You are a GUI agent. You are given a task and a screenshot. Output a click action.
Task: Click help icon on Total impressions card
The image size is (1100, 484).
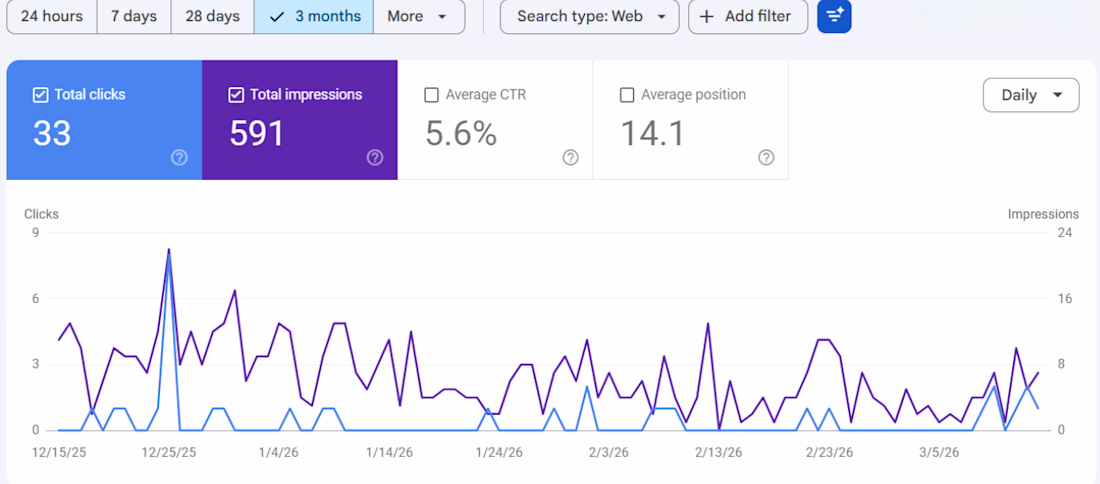[x=375, y=157]
